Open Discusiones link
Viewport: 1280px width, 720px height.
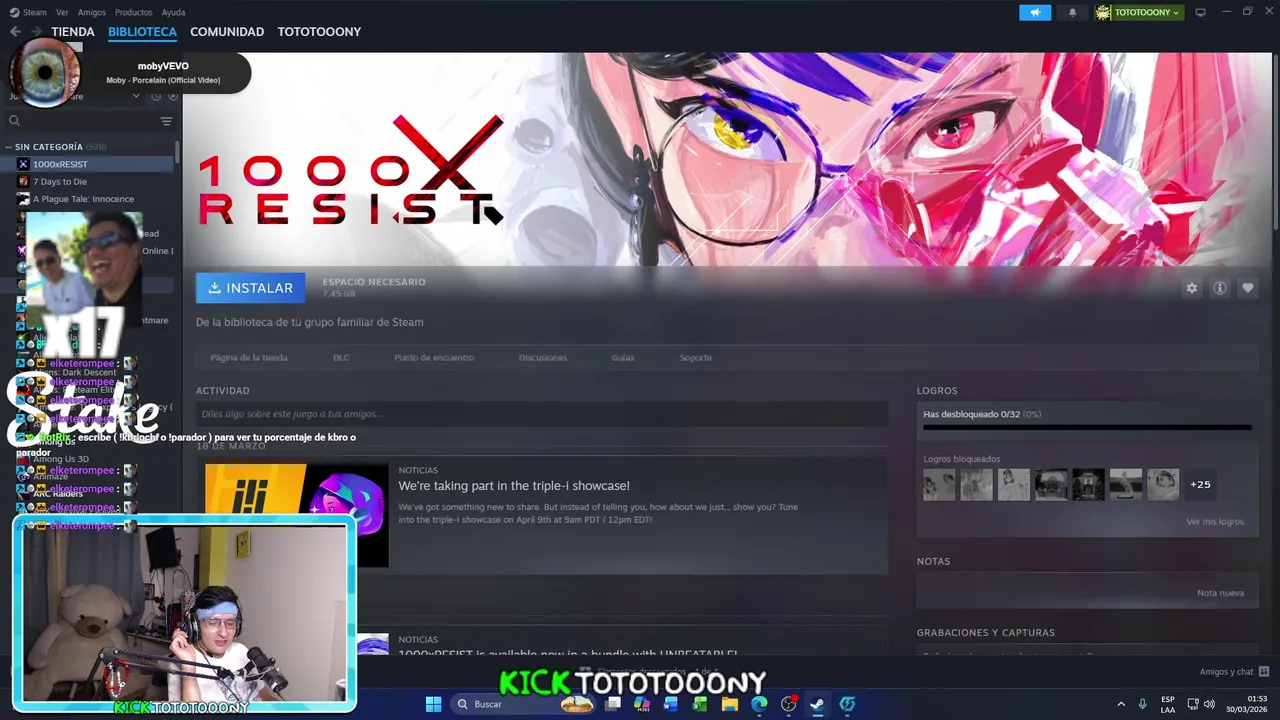543,357
